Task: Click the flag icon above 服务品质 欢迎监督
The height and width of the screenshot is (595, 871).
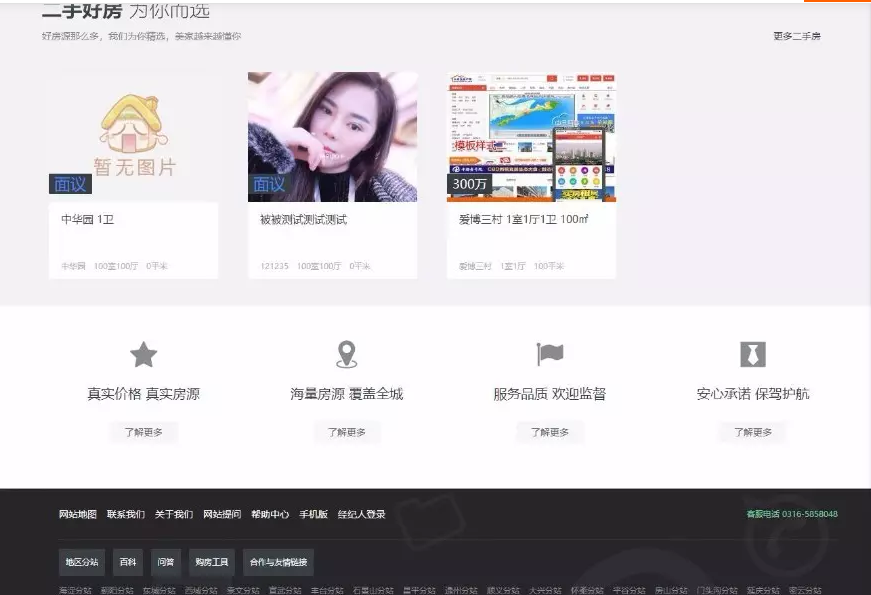Action: click(550, 354)
